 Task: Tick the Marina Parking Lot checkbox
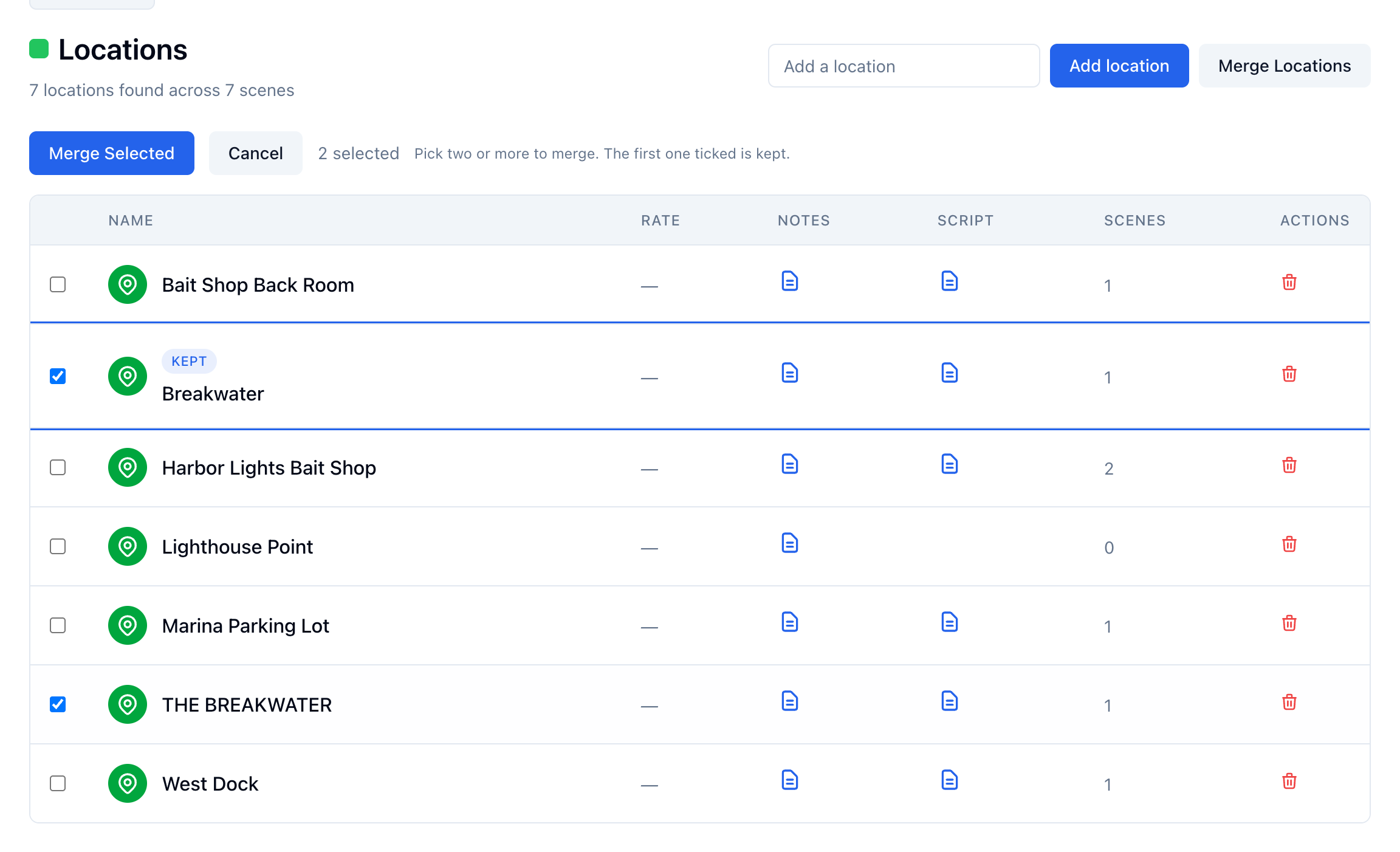click(x=58, y=625)
